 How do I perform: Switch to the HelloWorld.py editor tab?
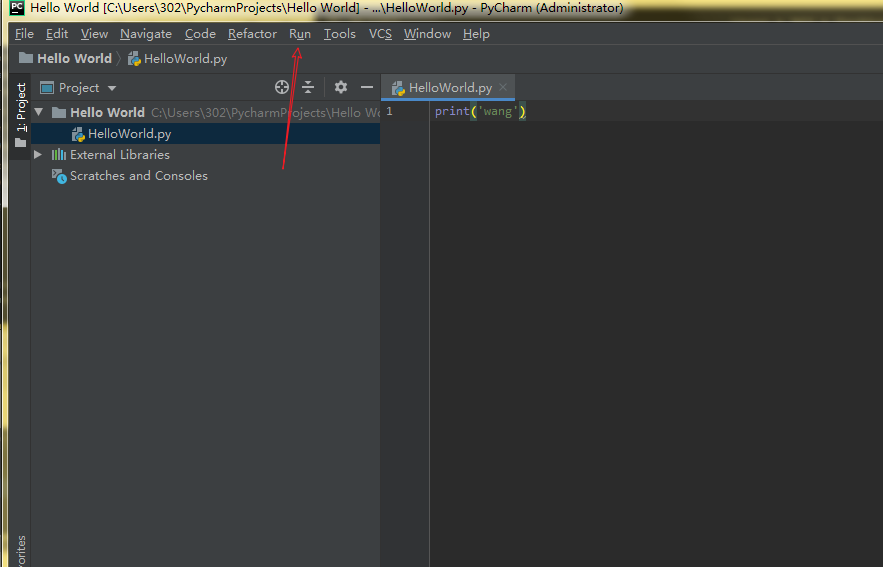(450, 88)
